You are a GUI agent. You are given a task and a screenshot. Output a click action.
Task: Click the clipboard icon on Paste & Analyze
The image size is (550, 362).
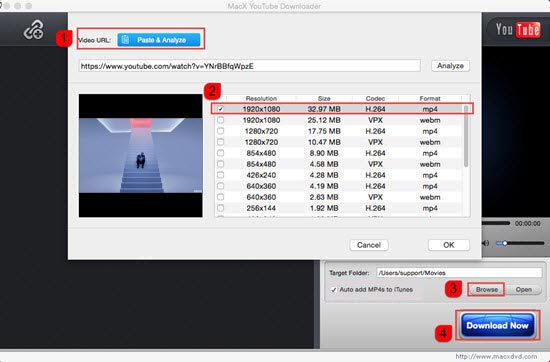(x=125, y=40)
